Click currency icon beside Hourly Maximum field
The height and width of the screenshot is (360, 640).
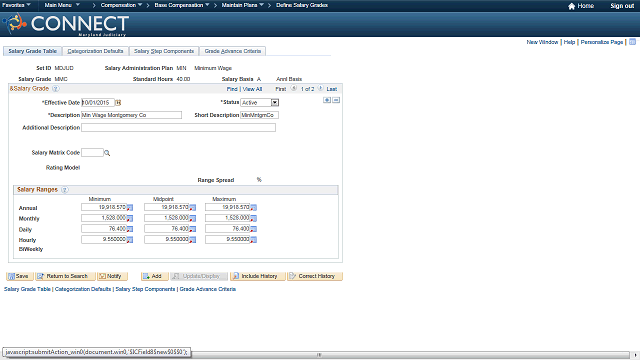253,240
